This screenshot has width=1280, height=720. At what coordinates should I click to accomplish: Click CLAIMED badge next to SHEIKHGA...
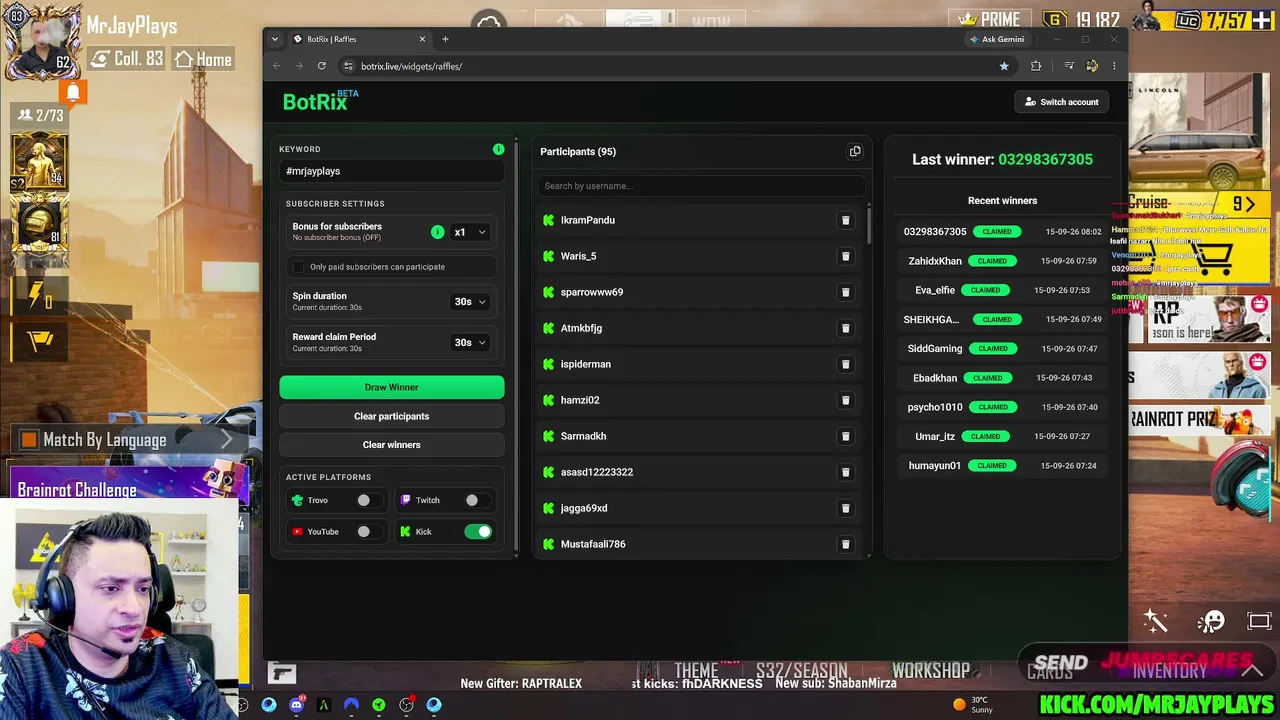[996, 320]
